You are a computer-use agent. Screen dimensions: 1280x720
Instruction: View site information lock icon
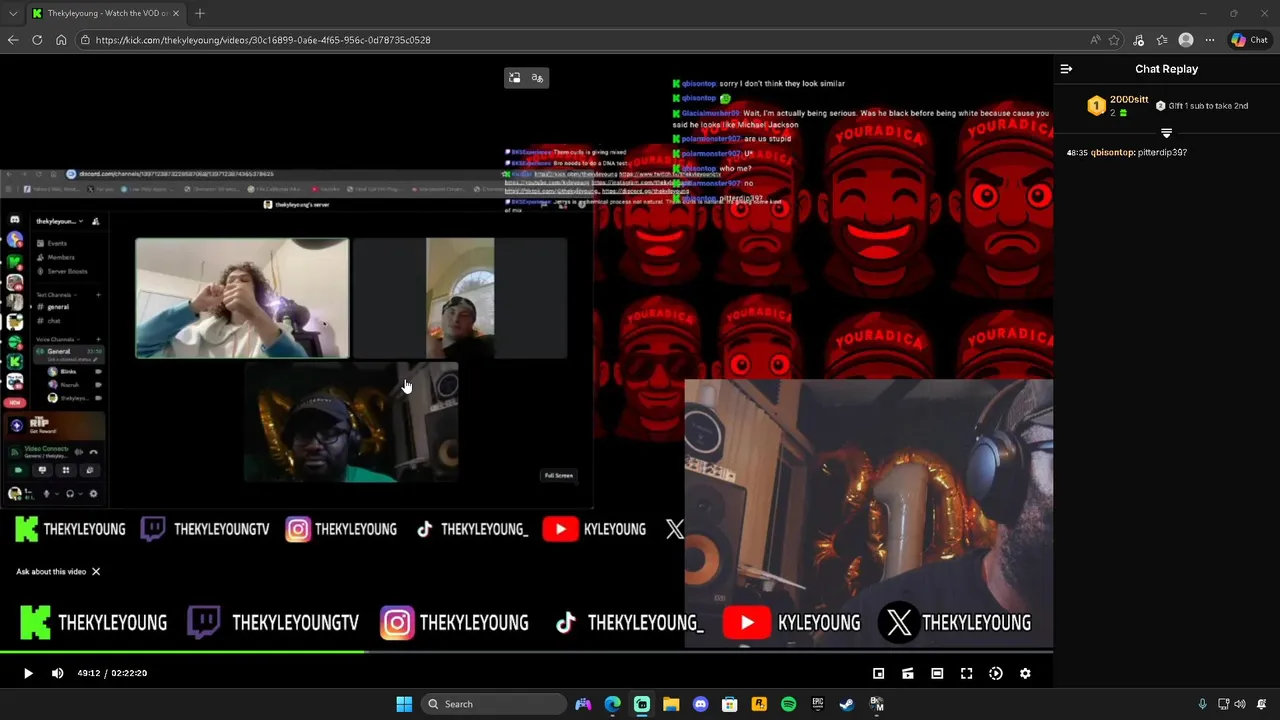[x=85, y=40]
